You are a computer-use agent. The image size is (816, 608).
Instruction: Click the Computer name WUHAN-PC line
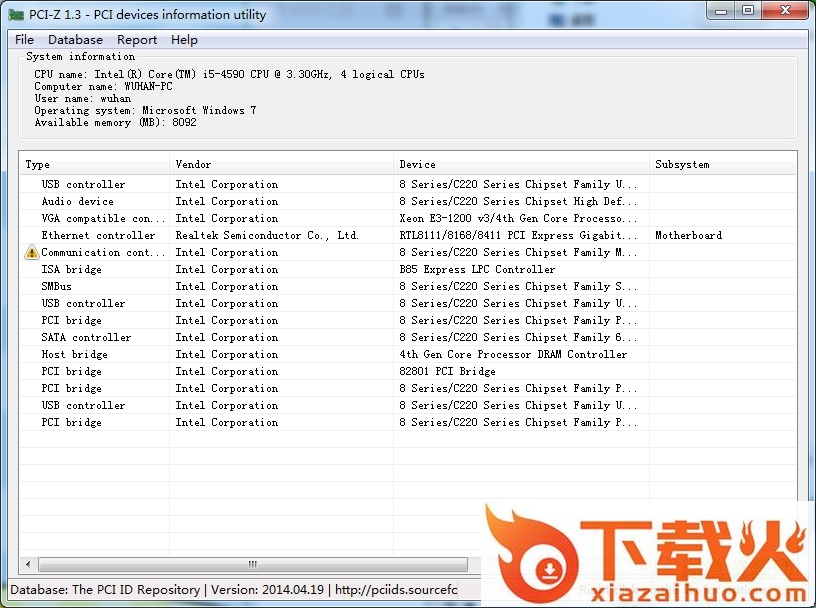coord(103,86)
